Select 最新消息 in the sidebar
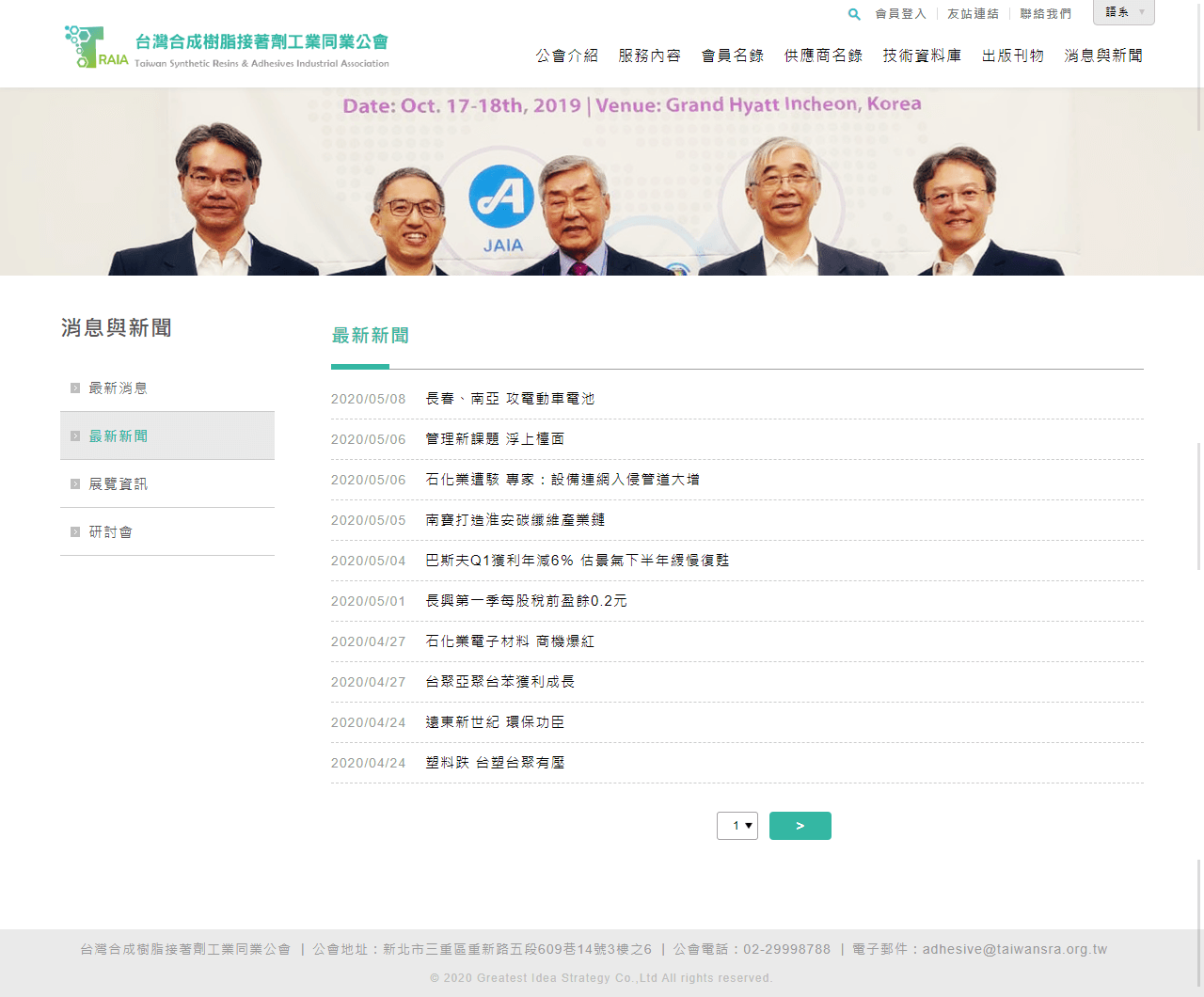Image resolution: width=1204 pixels, height=997 pixels. 167,388
